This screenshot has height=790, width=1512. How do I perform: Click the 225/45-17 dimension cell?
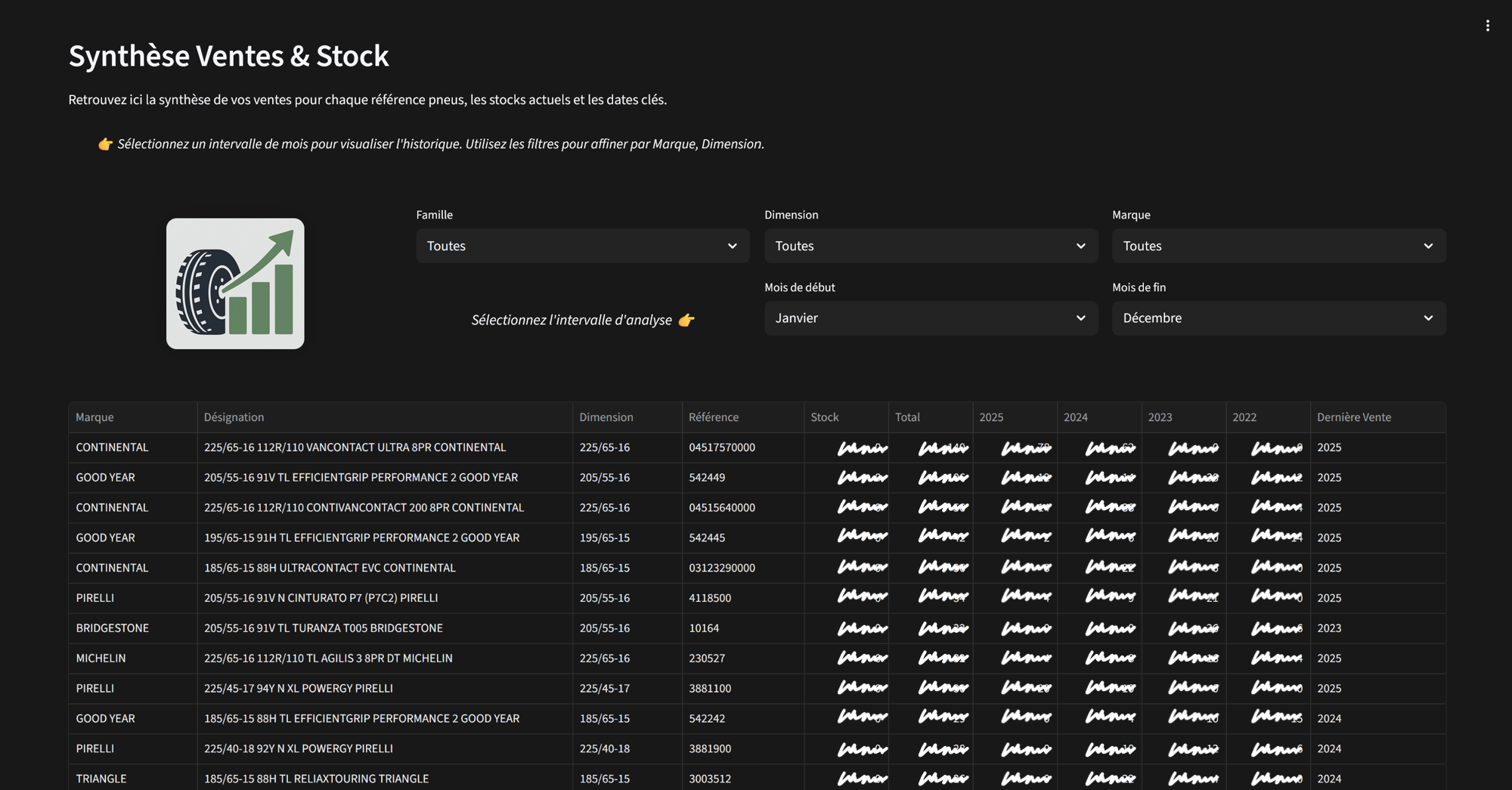[x=605, y=689]
